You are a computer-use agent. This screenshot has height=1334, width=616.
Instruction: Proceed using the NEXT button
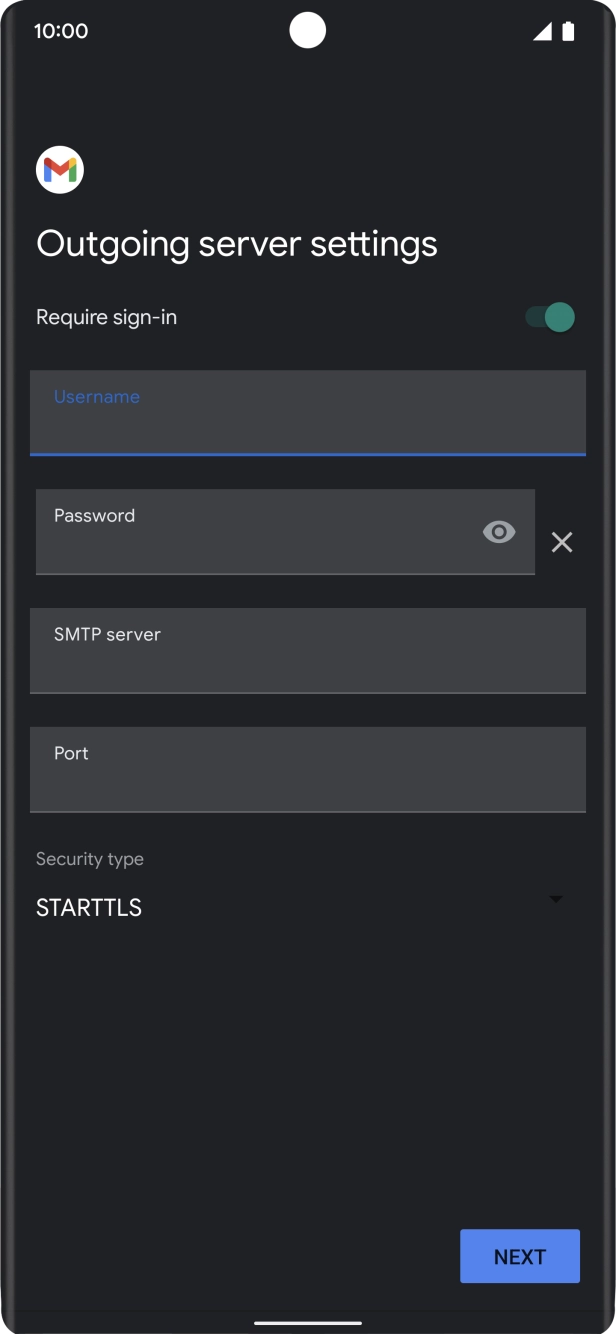[x=519, y=1256]
